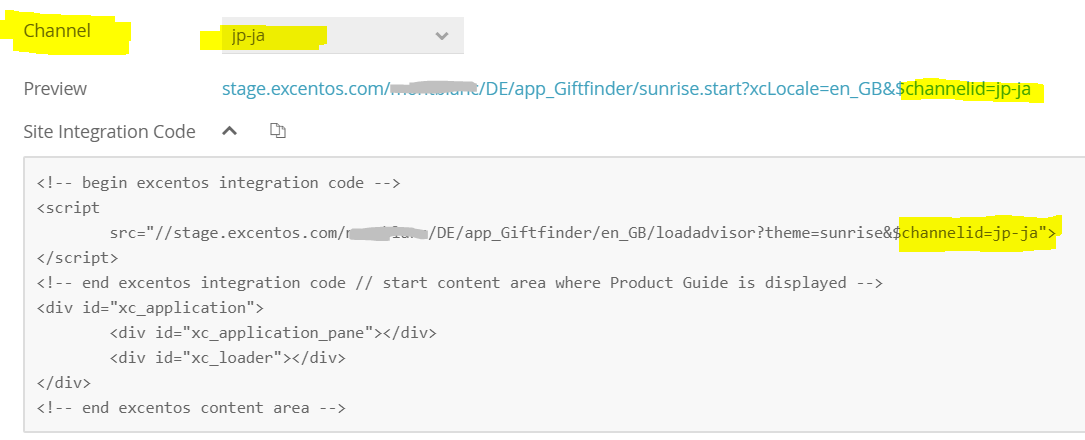Click the begin excentos integration code comment
Image resolution: width=1085 pixels, height=440 pixels.
(x=218, y=183)
